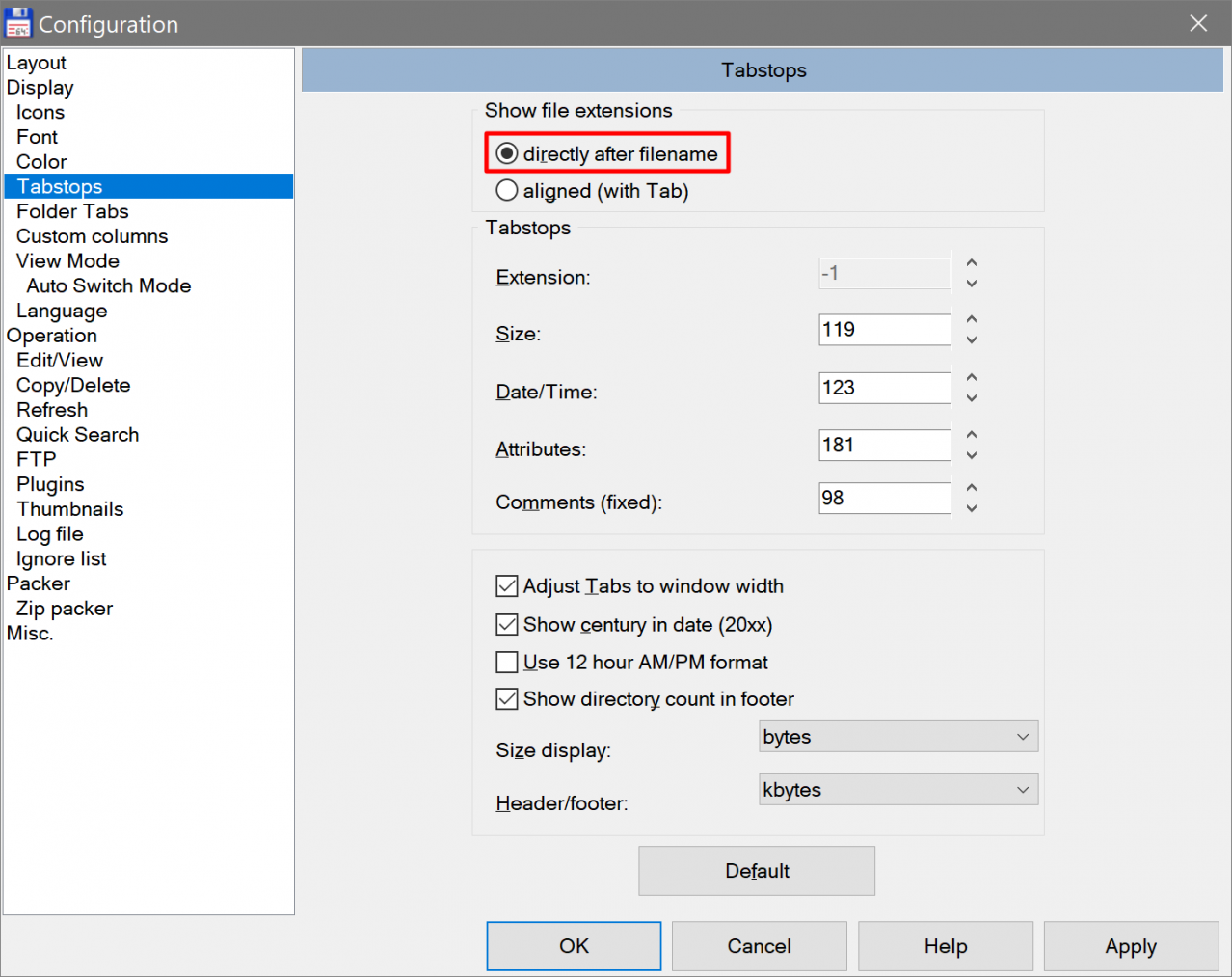
Task: Decrease the Date/Time tabstop with down arrow
Action: coord(971,398)
